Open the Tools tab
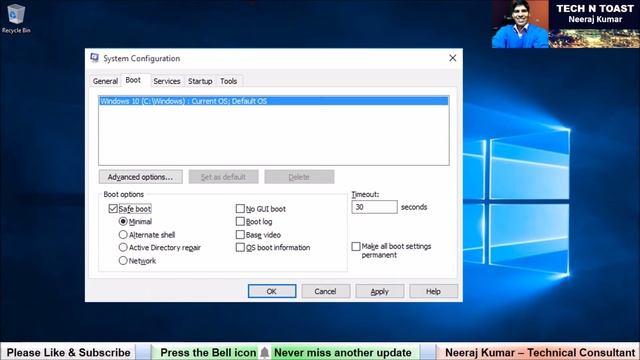Image resolution: width=640 pixels, height=360 pixels. 229,81
